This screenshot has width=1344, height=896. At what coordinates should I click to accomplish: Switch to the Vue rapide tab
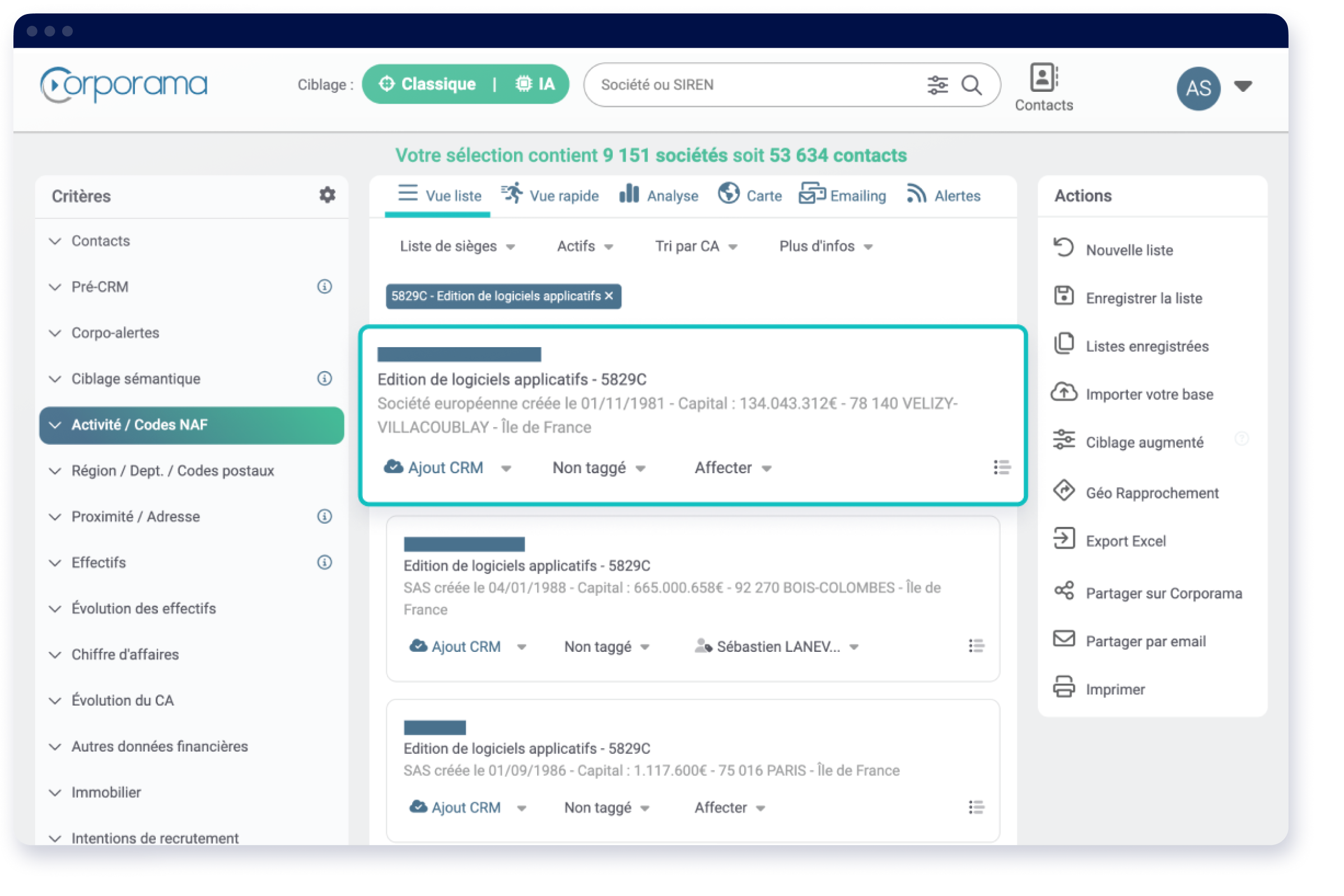coord(550,195)
